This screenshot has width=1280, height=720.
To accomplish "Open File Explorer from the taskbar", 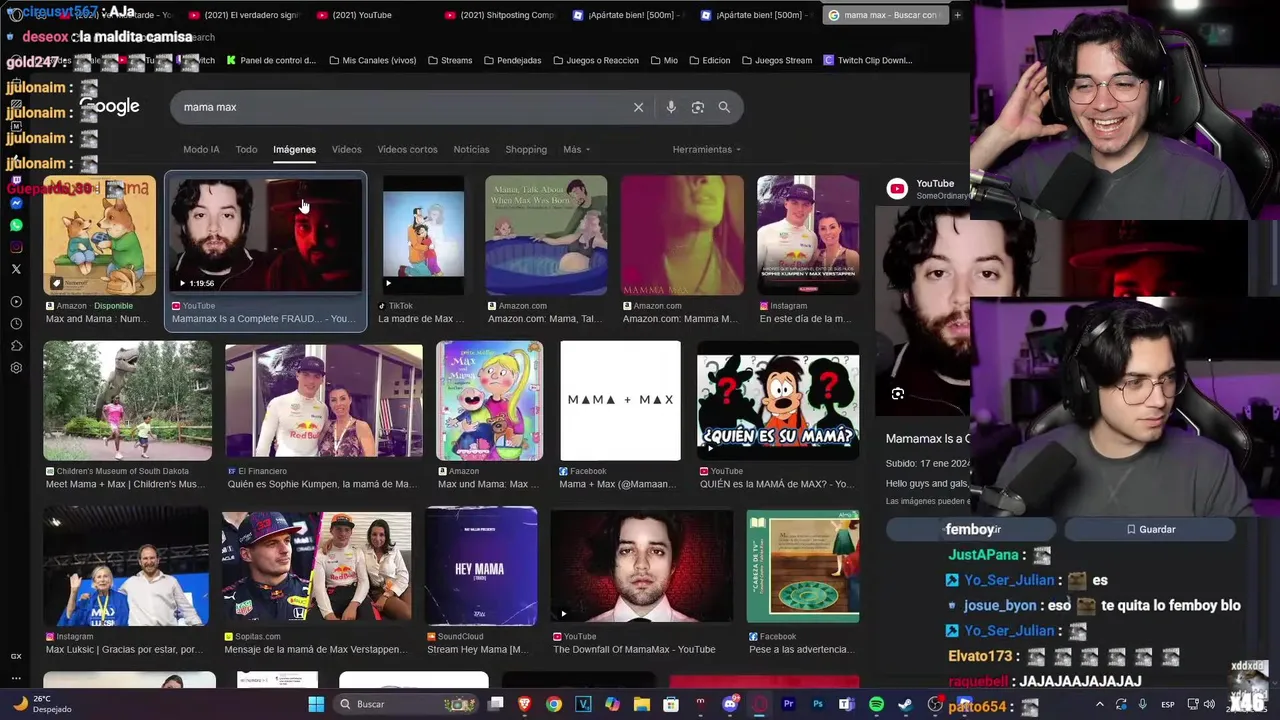I will pyautogui.click(x=642, y=704).
